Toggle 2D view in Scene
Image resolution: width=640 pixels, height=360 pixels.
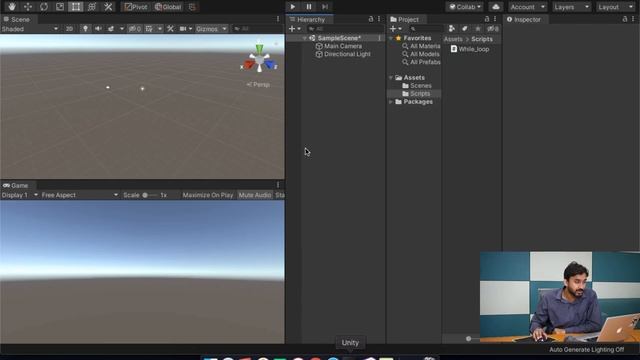(x=69, y=29)
